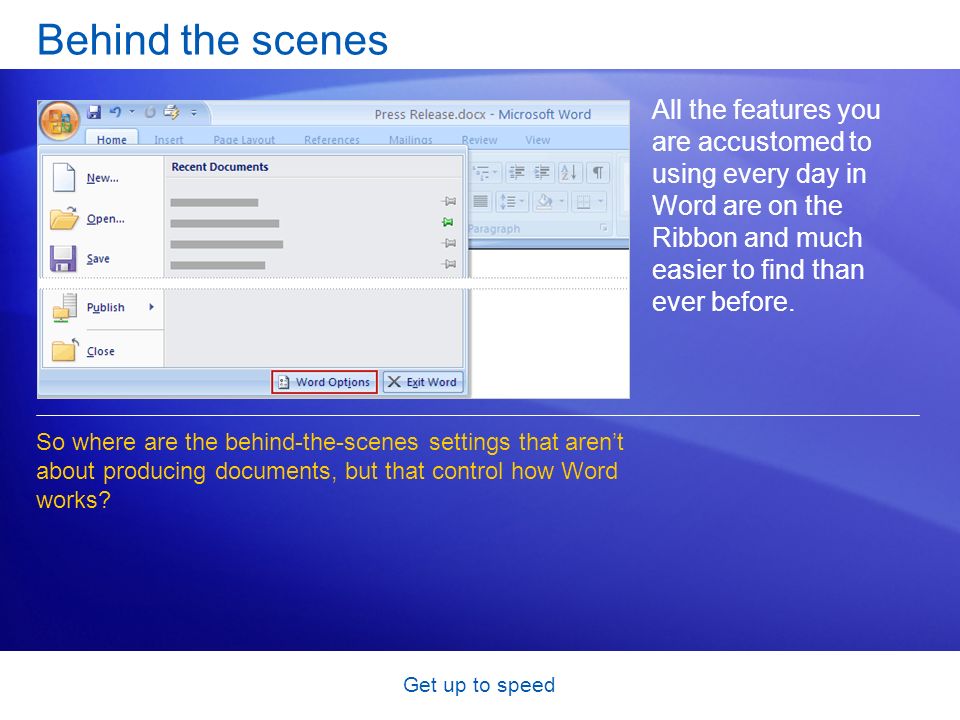Choose New... in the Office menu
This screenshot has width=960, height=720.
click(102, 178)
